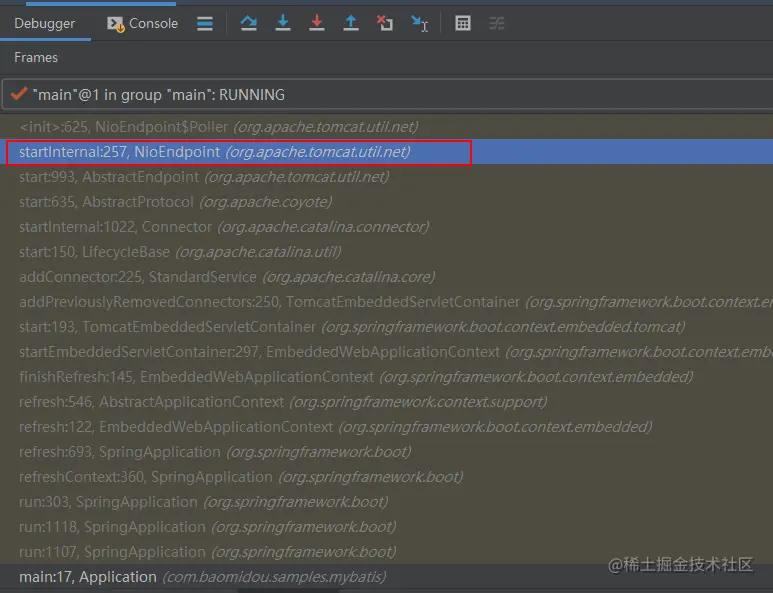Select frame start:635, AbstractProtocol
Viewport: 773px width, 593px height.
tap(386, 202)
